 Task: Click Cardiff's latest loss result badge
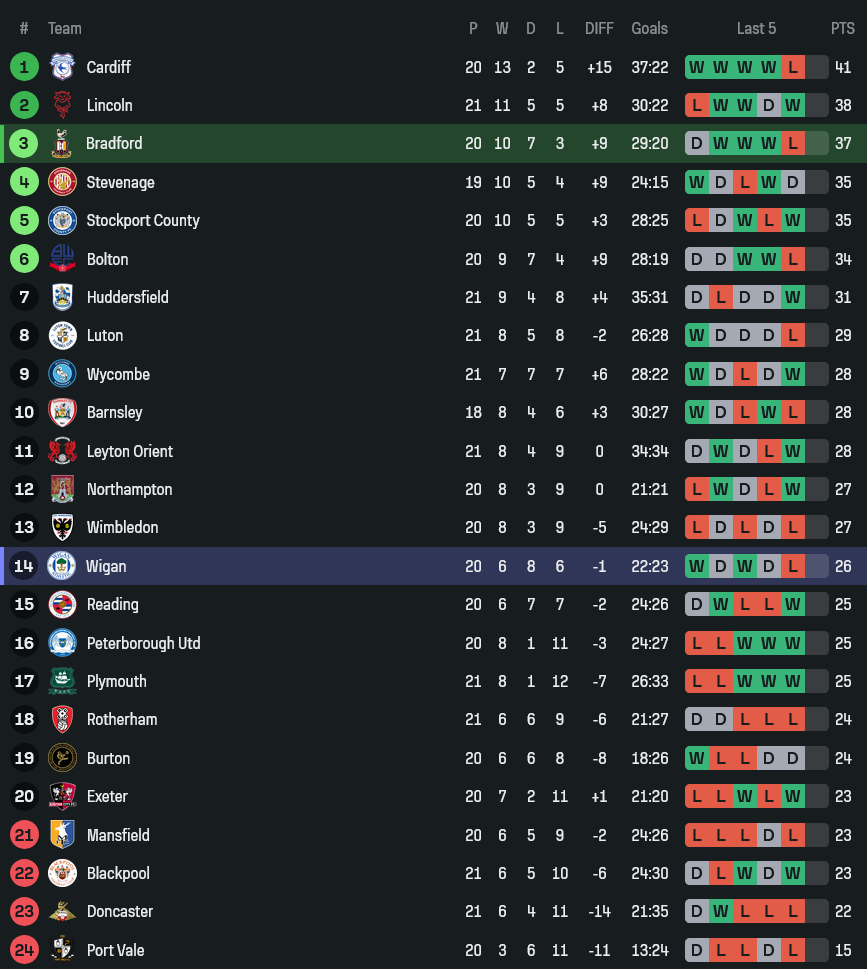tap(793, 67)
